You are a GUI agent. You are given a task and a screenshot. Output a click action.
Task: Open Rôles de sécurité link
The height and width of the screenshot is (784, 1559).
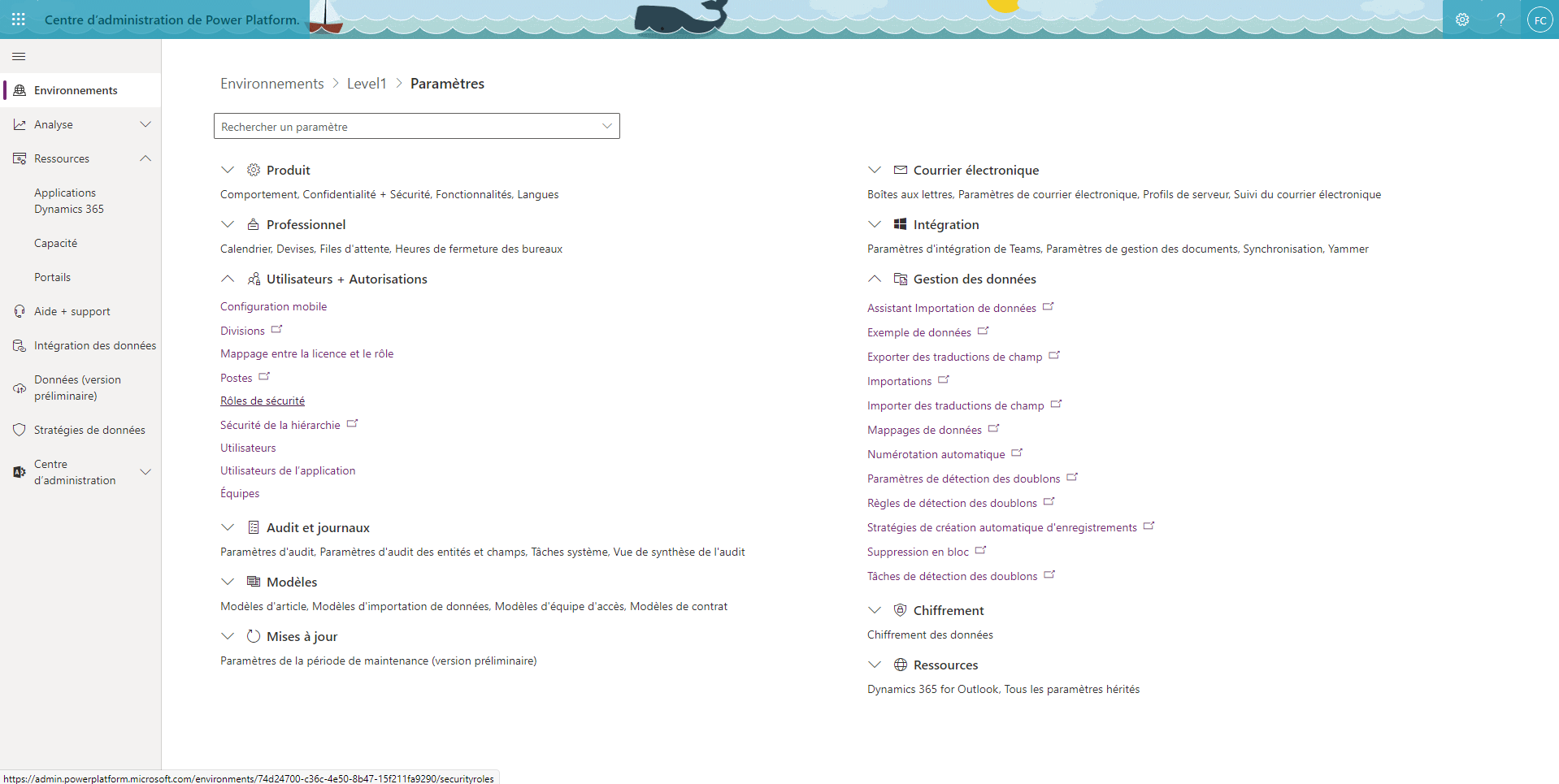click(263, 401)
